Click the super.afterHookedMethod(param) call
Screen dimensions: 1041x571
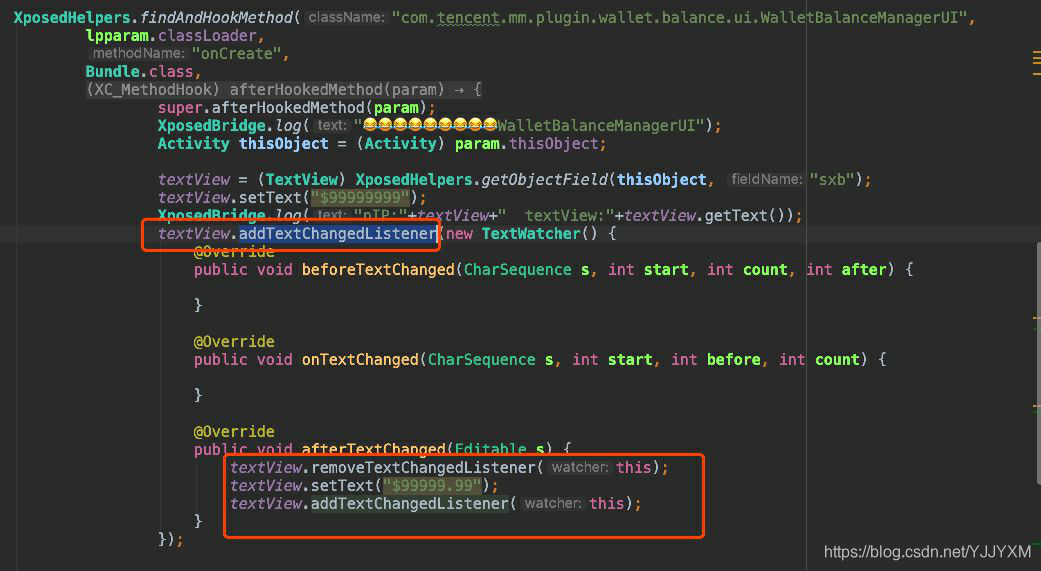click(x=296, y=108)
